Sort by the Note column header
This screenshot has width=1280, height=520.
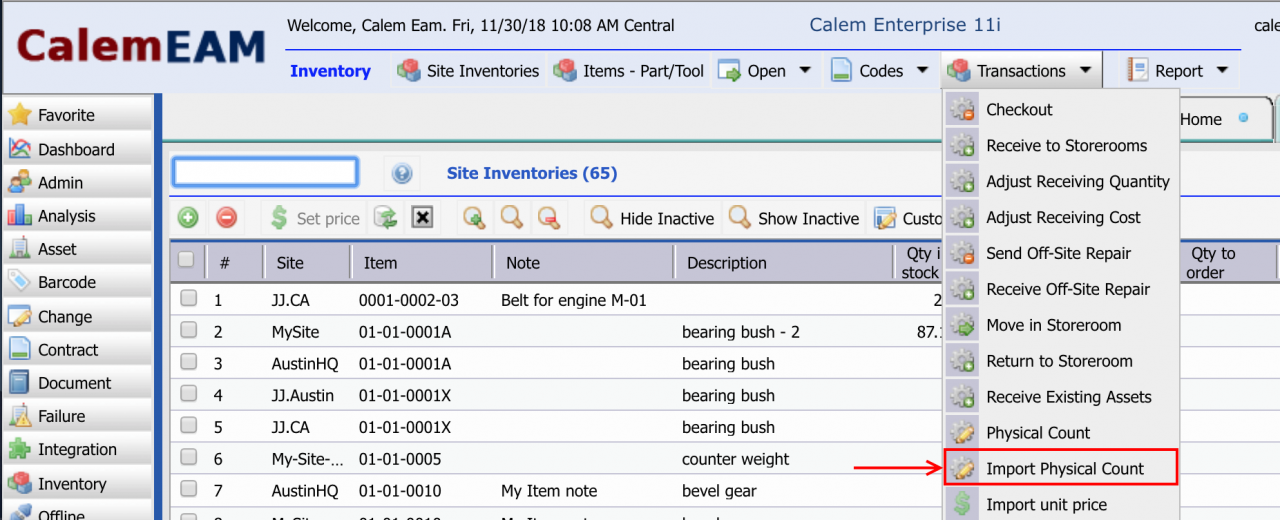coord(584,263)
